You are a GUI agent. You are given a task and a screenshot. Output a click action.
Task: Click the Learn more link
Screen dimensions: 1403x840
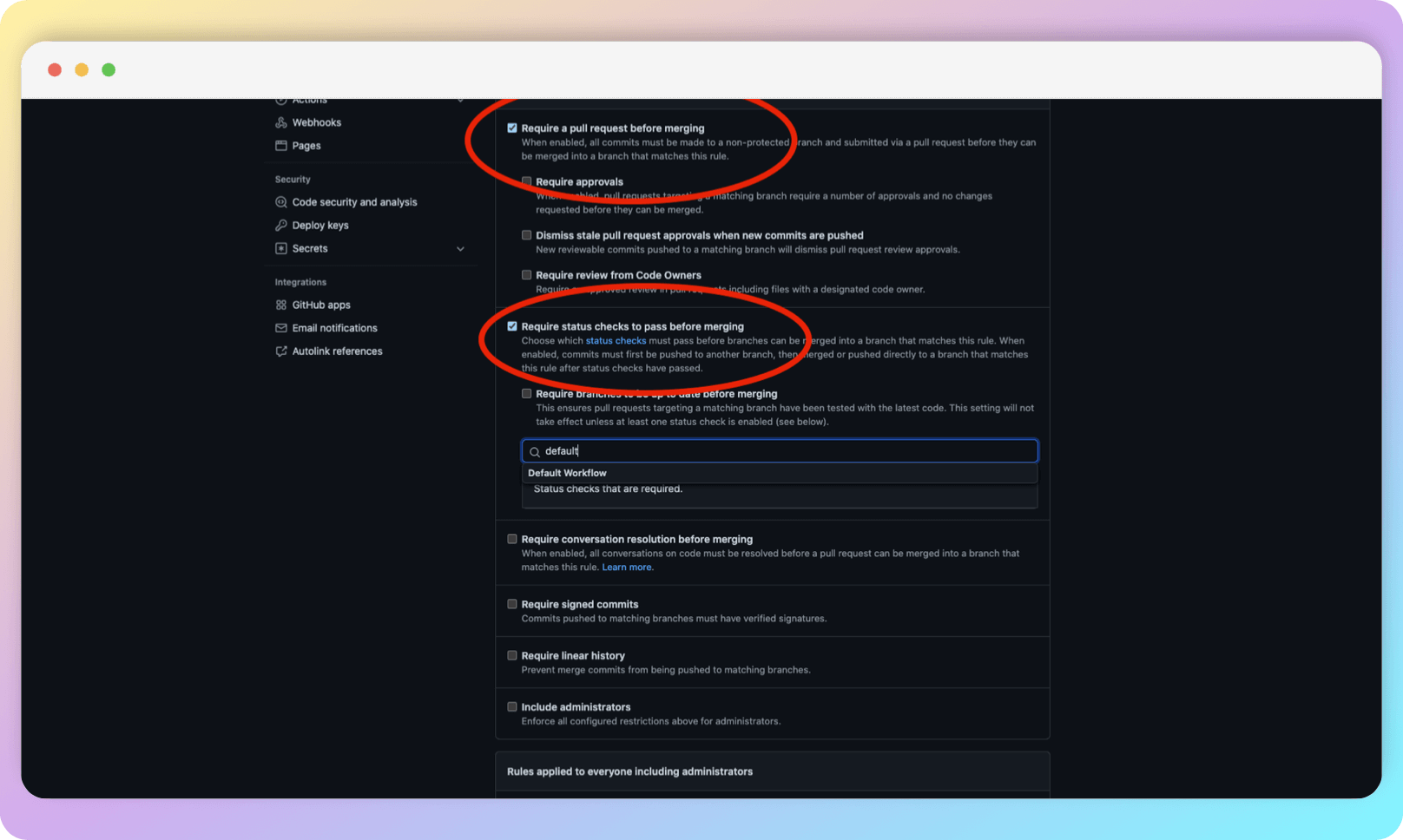tap(627, 567)
